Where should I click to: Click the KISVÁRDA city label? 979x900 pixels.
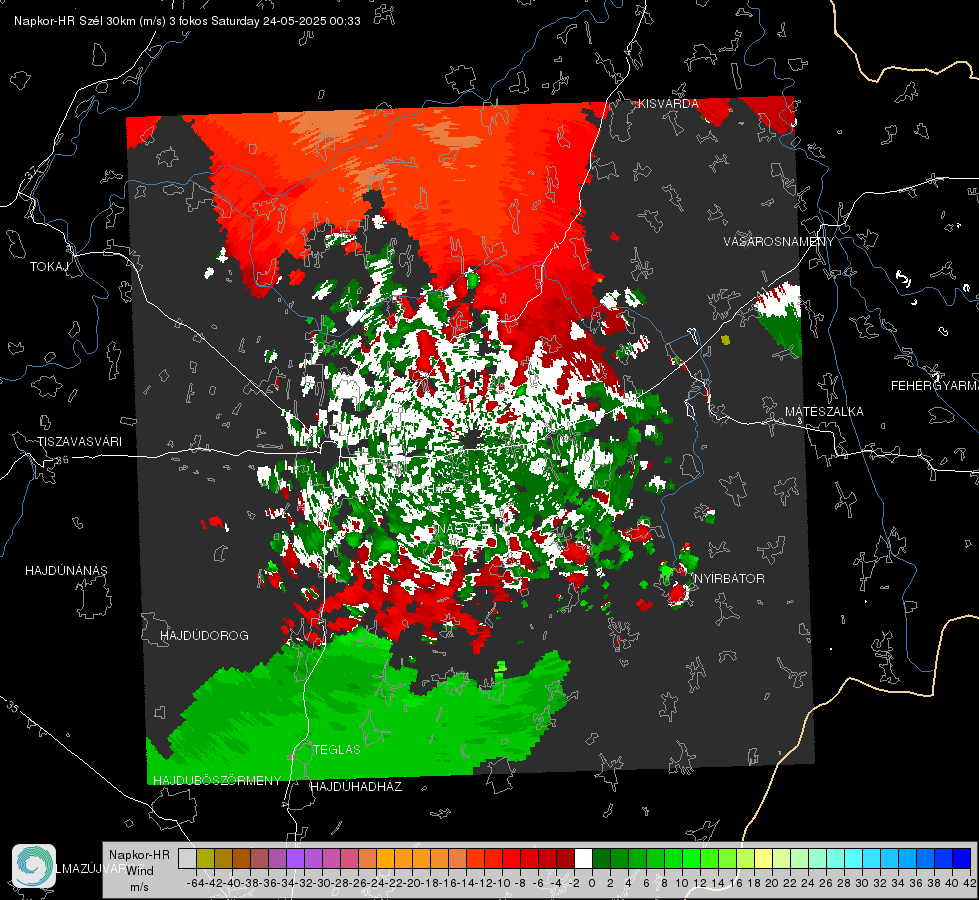(x=668, y=104)
